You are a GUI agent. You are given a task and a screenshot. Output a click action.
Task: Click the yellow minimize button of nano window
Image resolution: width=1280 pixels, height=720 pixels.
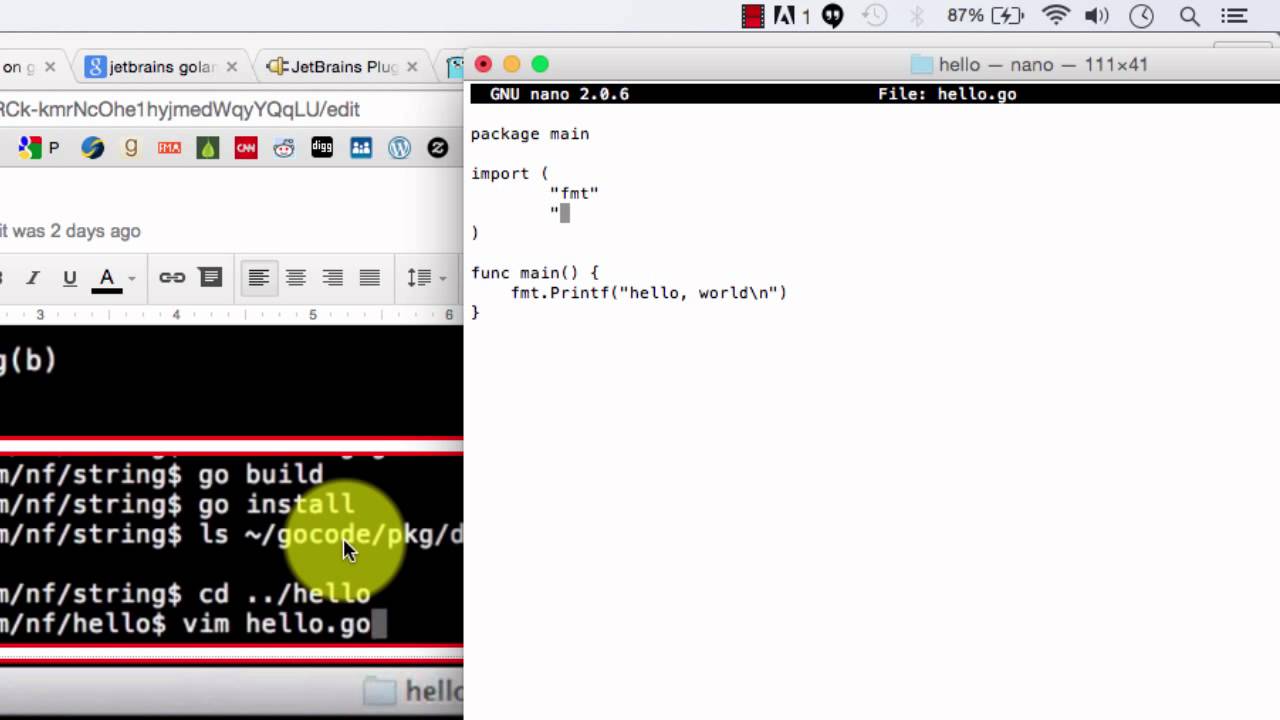(512, 64)
